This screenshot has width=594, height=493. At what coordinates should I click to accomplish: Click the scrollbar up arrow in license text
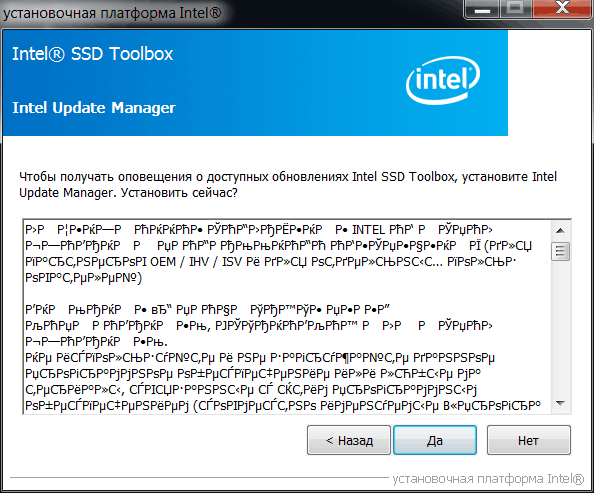coord(560,230)
